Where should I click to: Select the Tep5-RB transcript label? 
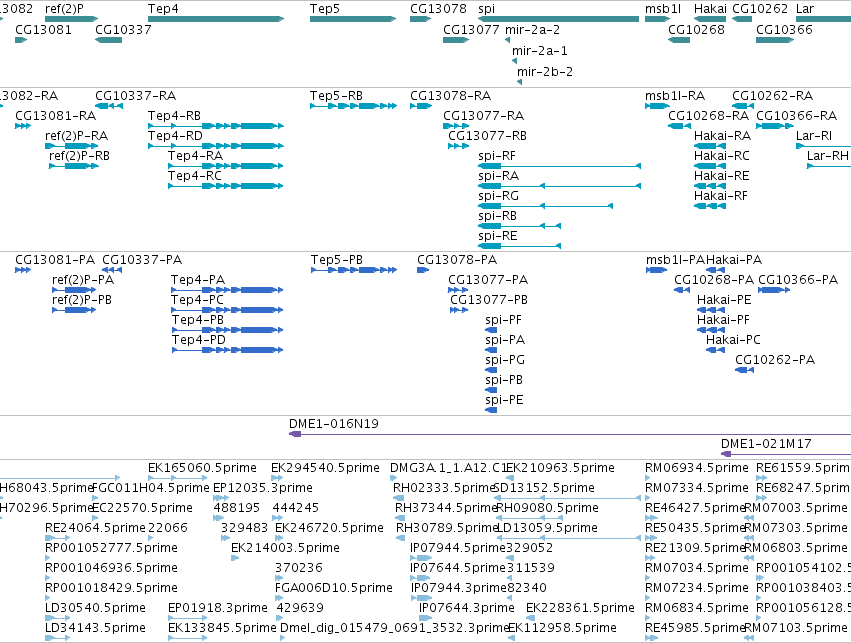pyautogui.click(x=336, y=96)
